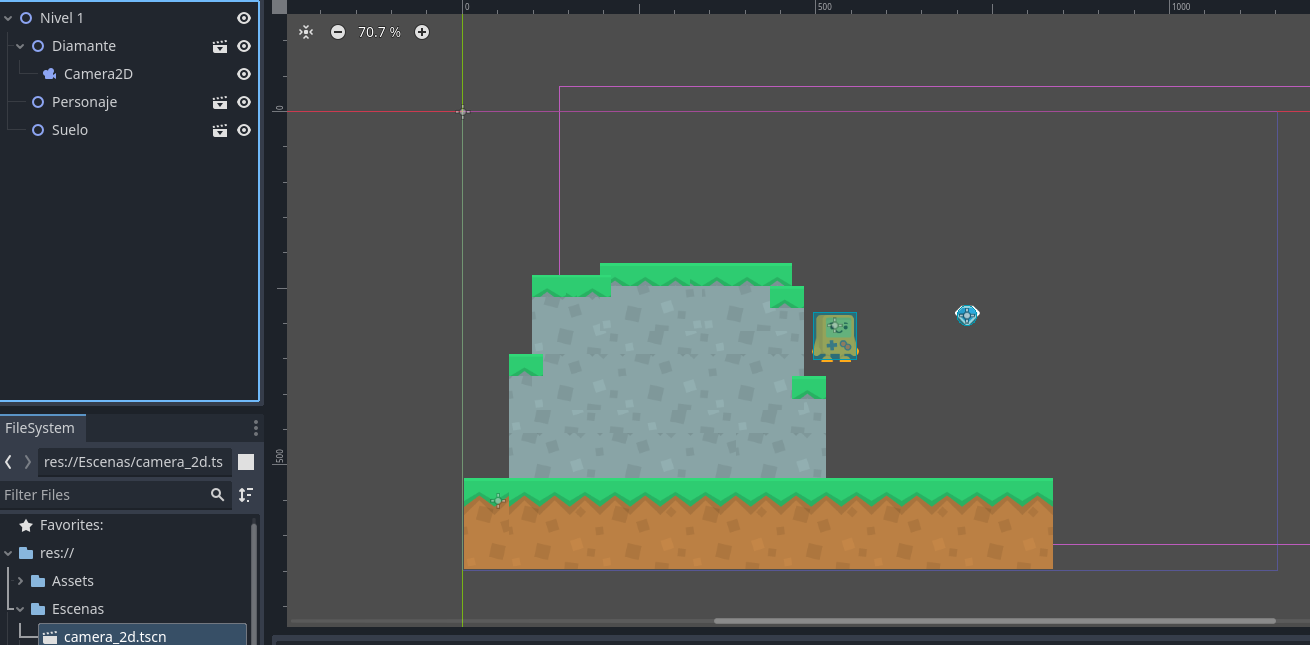Go back in FileSystem history
Image resolution: width=1310 pixels, height=645 pixels.
click(x=9, y=462)
